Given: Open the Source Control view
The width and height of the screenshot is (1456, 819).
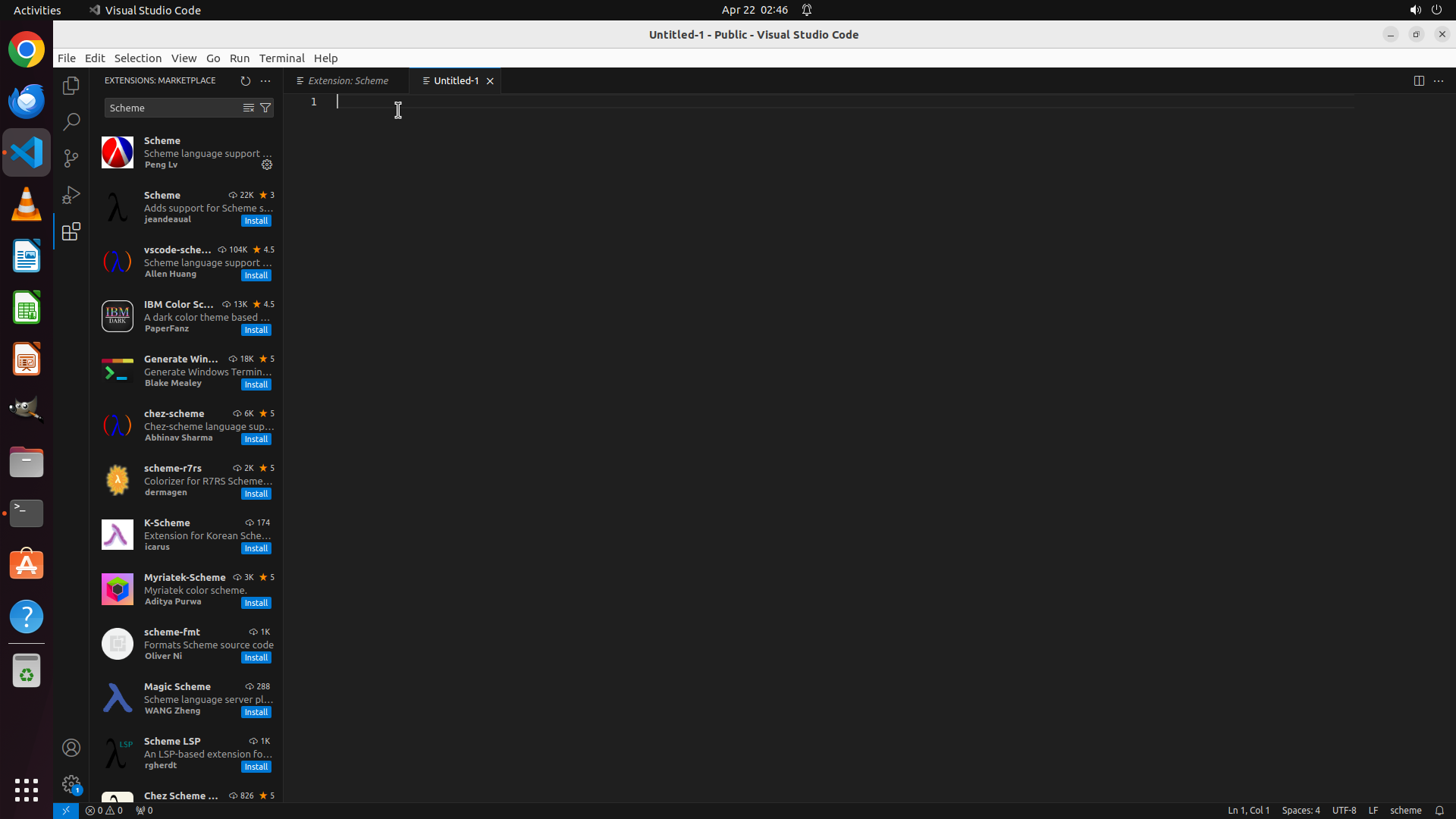Looking at the screenshot, I should 71,158.
